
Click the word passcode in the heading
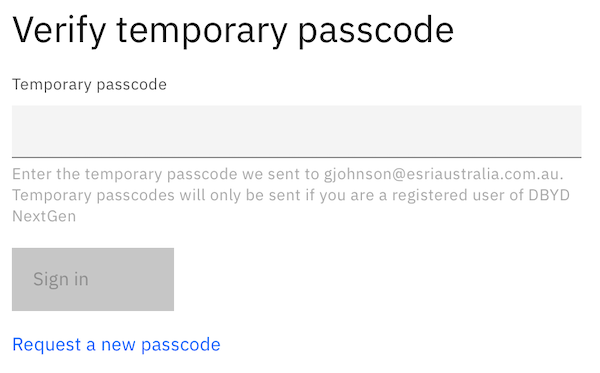376,31
